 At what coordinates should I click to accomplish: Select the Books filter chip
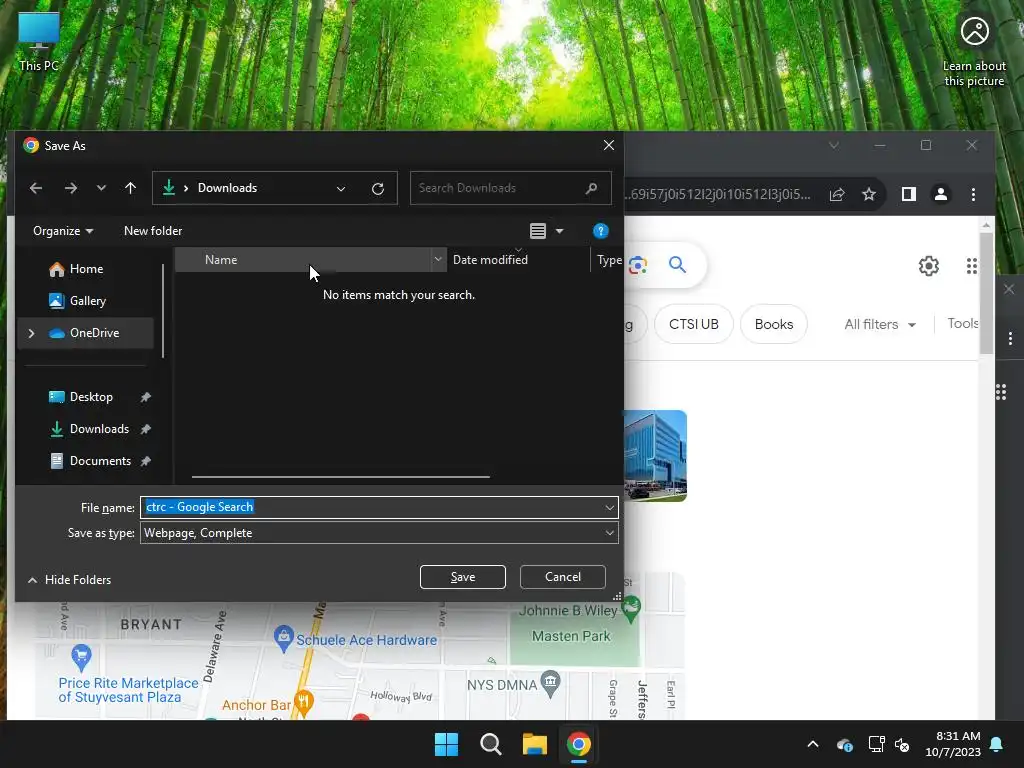[x=774, y=325]
